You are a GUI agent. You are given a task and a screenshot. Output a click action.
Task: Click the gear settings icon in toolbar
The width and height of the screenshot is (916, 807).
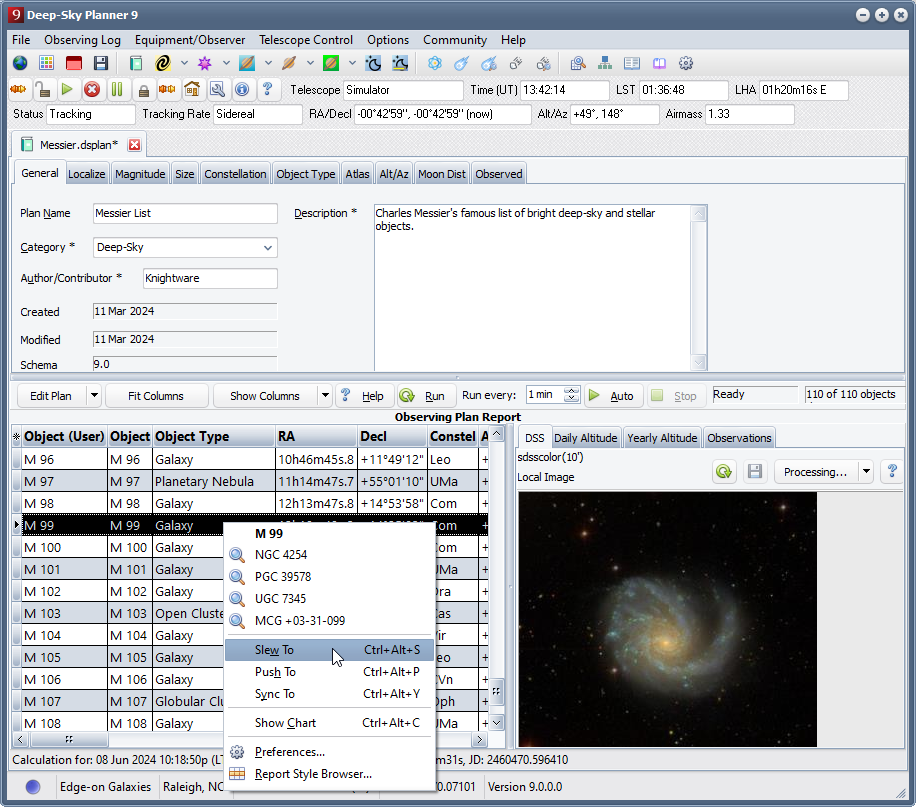[x=686, y=64]
